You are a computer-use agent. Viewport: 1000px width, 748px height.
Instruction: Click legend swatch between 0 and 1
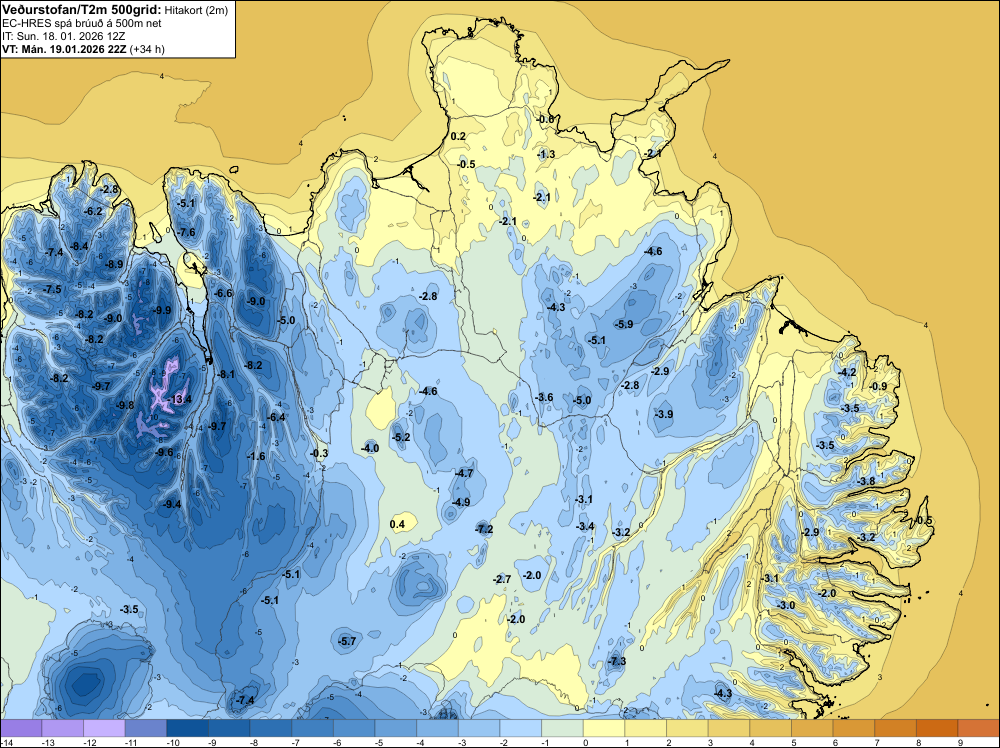605,728
